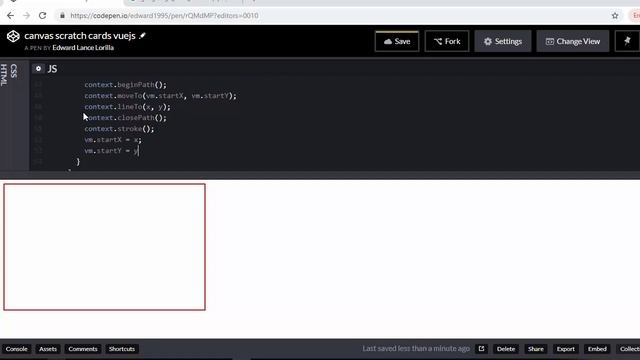The height and width of the screenshot is (360, 640).
Task: Click the context.closePath() code line
Action: pos(125,118)
